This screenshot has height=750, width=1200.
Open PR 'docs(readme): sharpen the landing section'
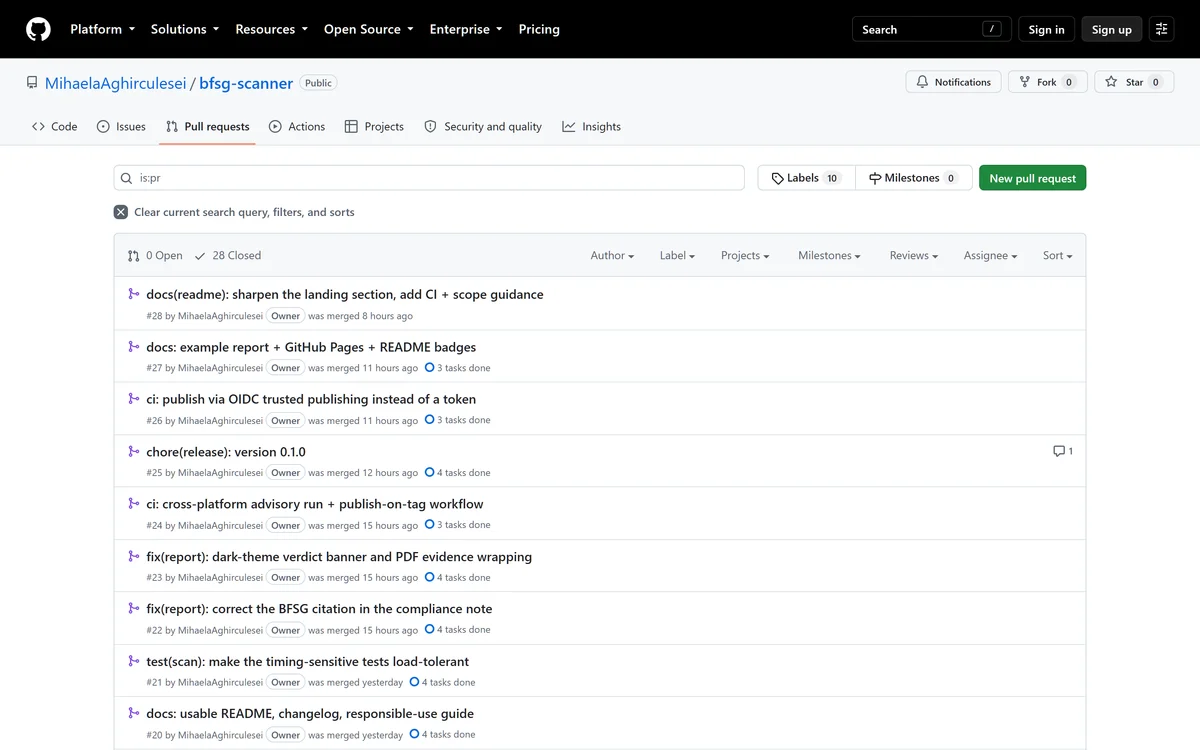click(x=345, y=294)
